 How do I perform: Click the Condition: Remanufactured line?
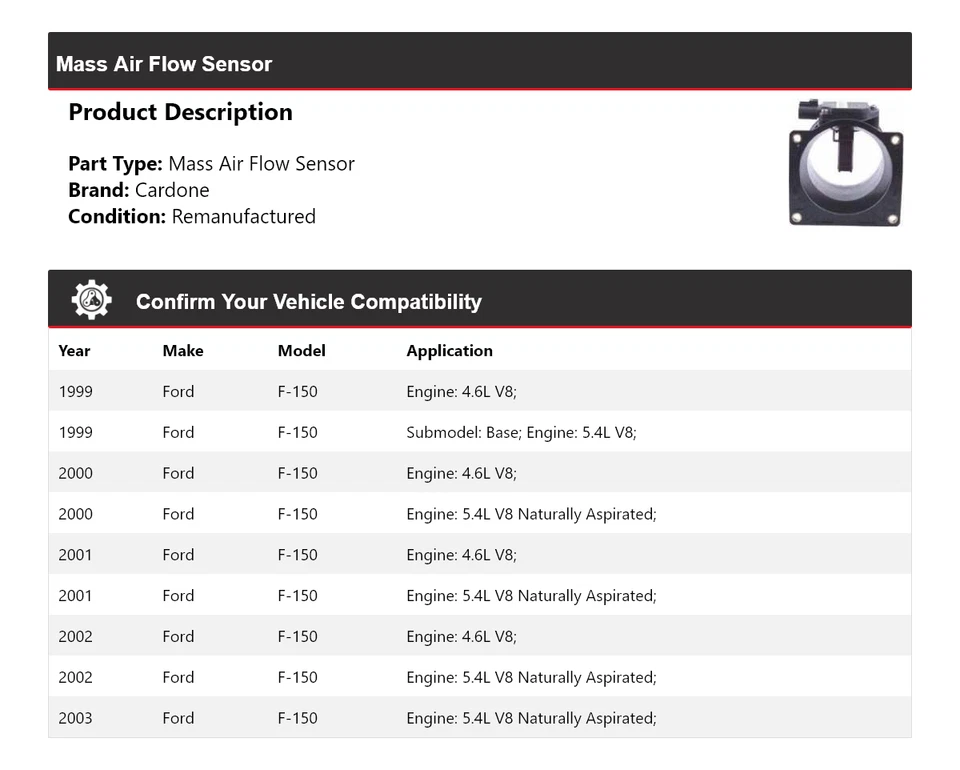192,217
